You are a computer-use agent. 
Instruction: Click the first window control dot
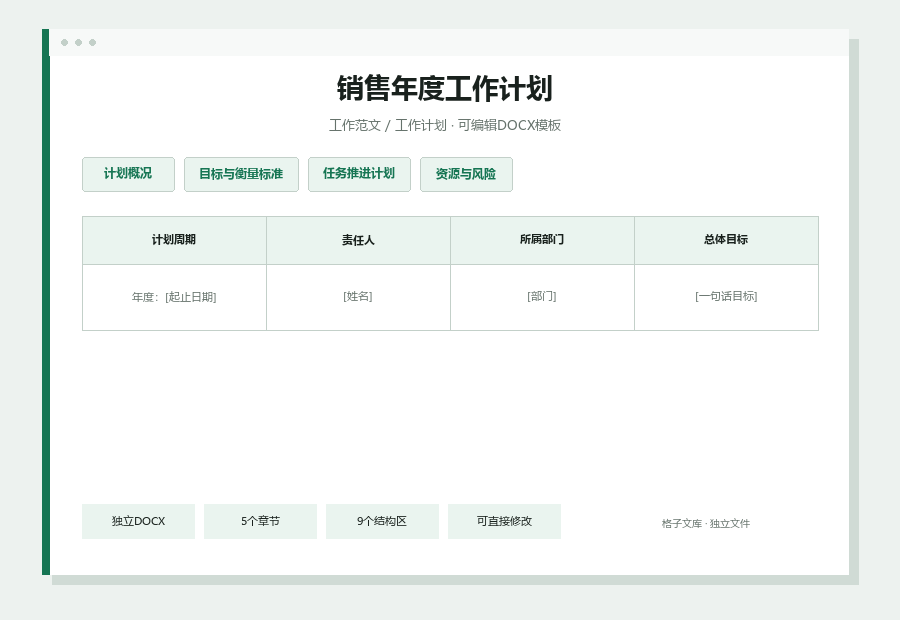point(64,42)
